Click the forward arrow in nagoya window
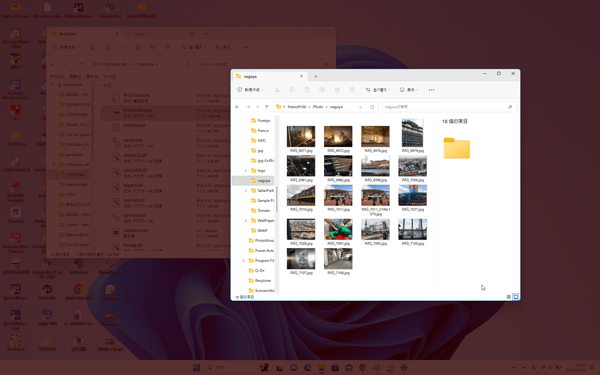 (248, 107)
